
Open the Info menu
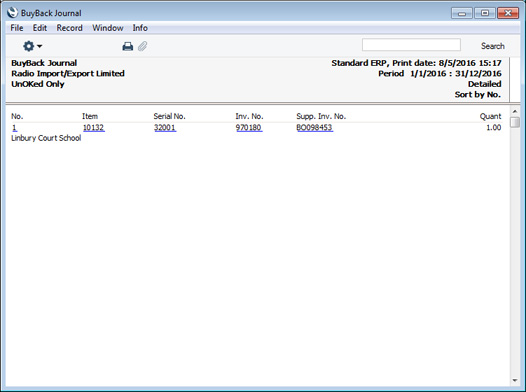pos(140,28)
